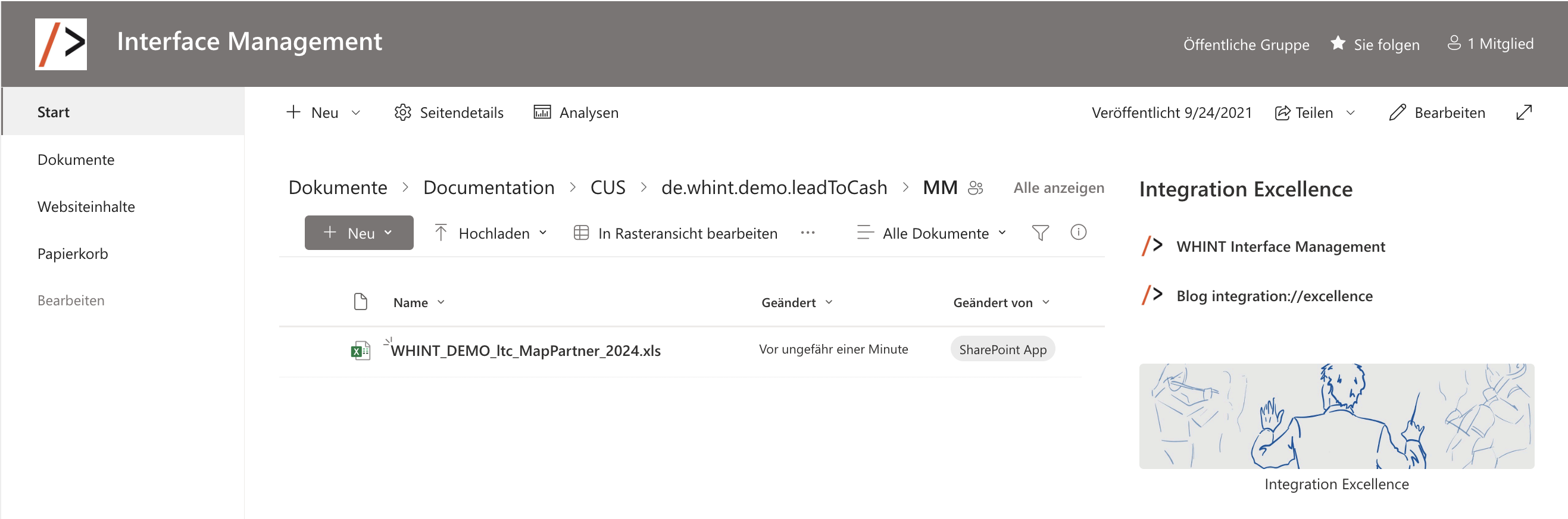Click Alle anzeigen link

click(1058, 187)
